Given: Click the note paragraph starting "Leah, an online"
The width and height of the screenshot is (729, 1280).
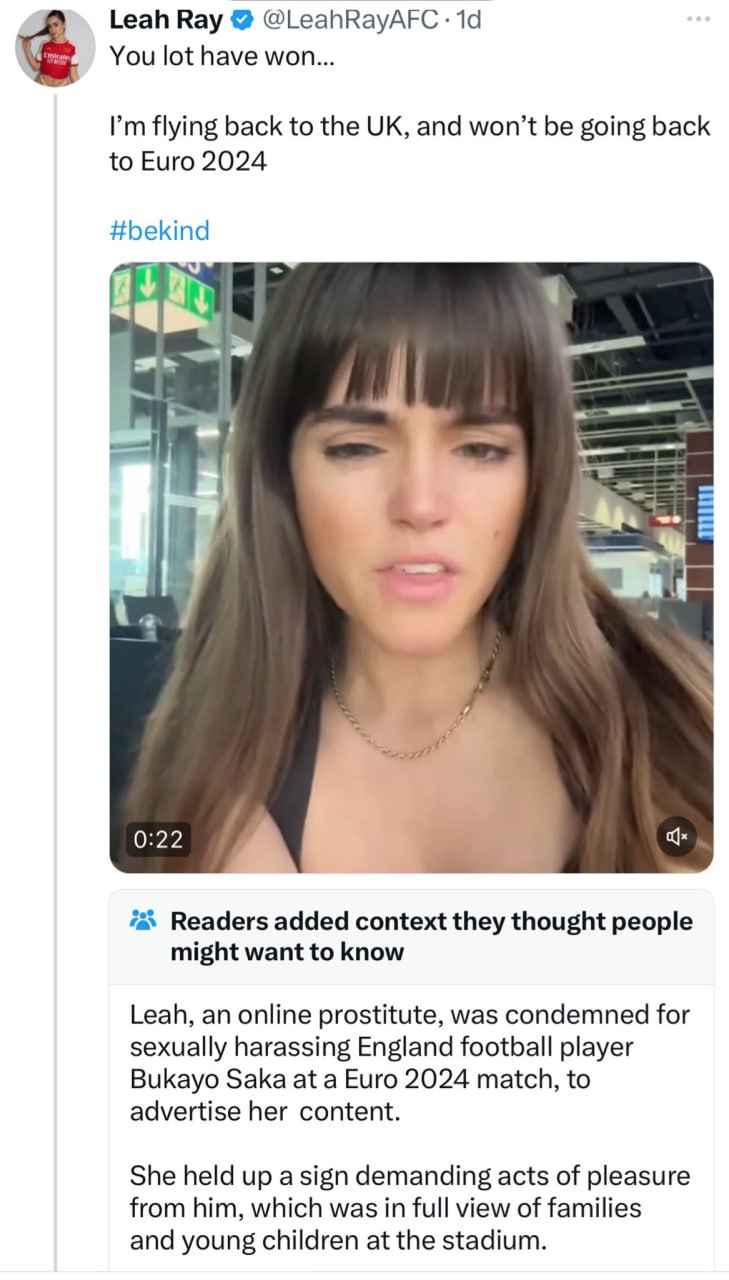Looking at the screenshot, I should [410, 1063].
